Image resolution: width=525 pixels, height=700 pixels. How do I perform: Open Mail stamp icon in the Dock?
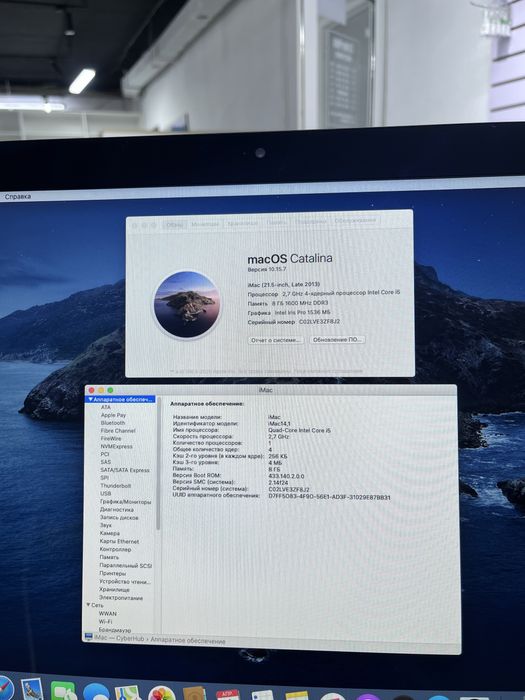(x=32, y=690)
